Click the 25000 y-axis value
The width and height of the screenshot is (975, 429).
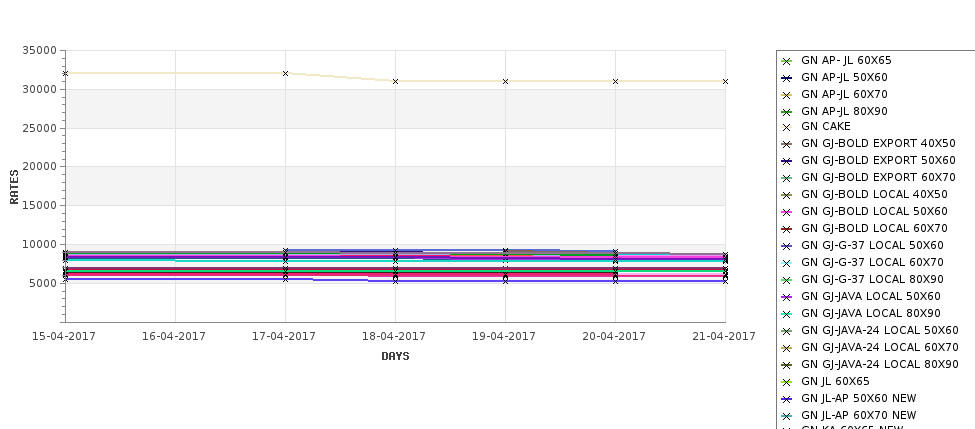pos(40,128)
